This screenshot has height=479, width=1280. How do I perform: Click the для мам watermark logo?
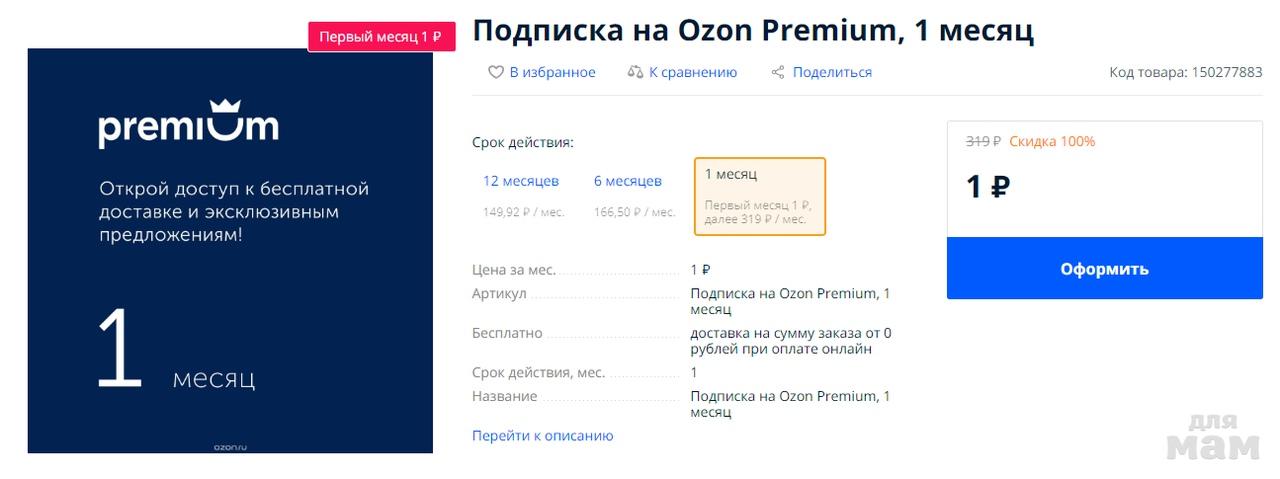[x=1215, y=438]
